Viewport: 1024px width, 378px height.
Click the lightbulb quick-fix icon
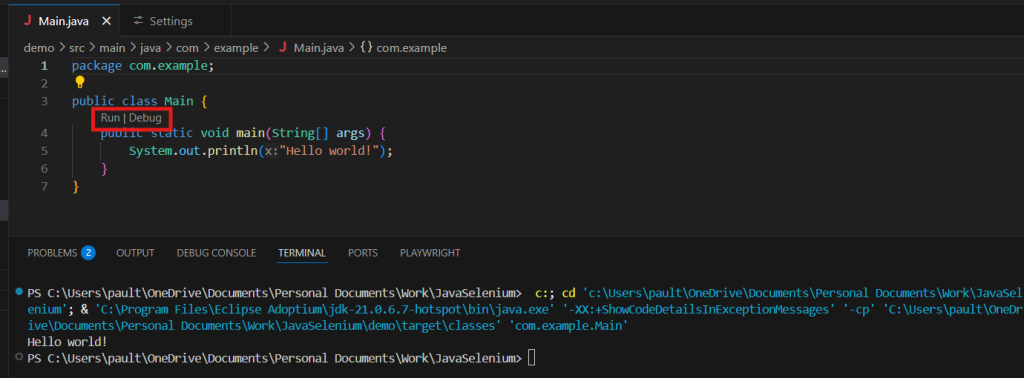(x=80, y=82)
